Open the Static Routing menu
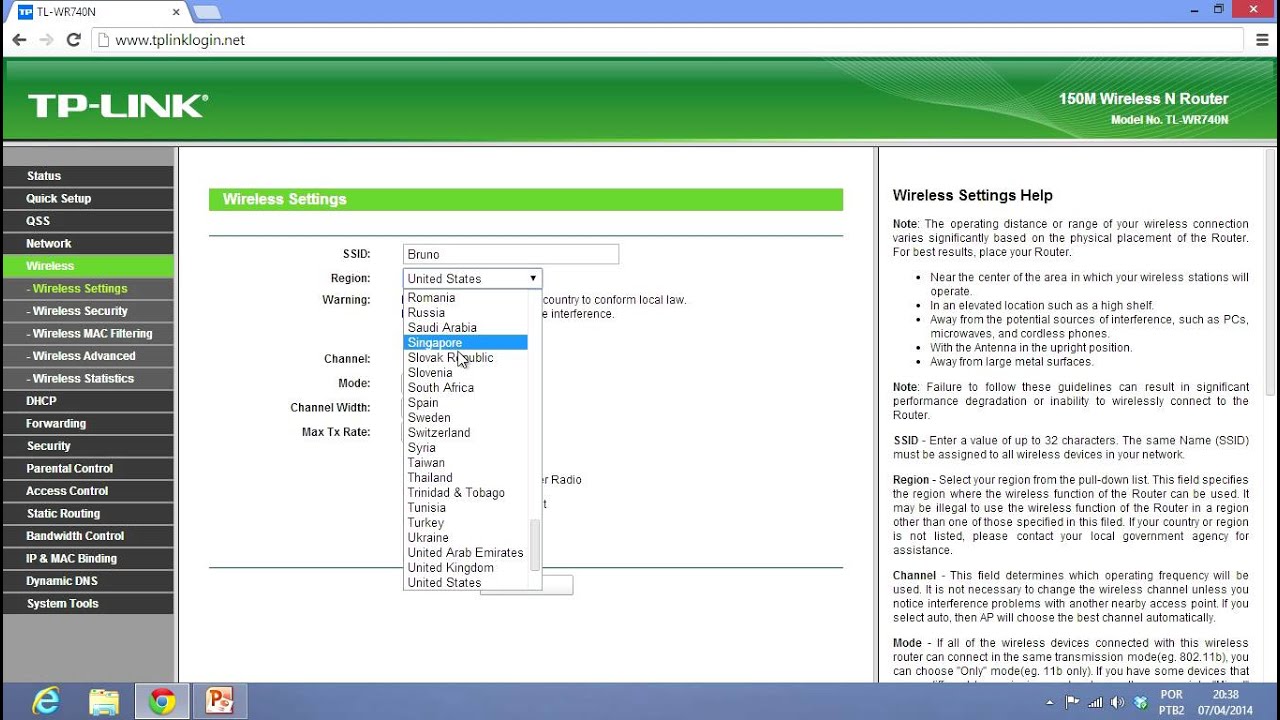 point(88,514)
